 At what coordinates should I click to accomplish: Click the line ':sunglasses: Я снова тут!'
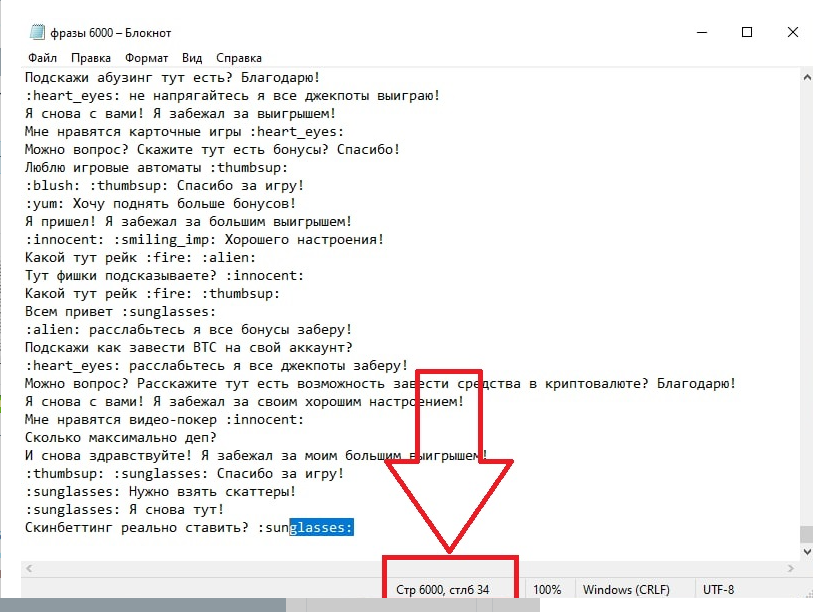tap(124, 509)
